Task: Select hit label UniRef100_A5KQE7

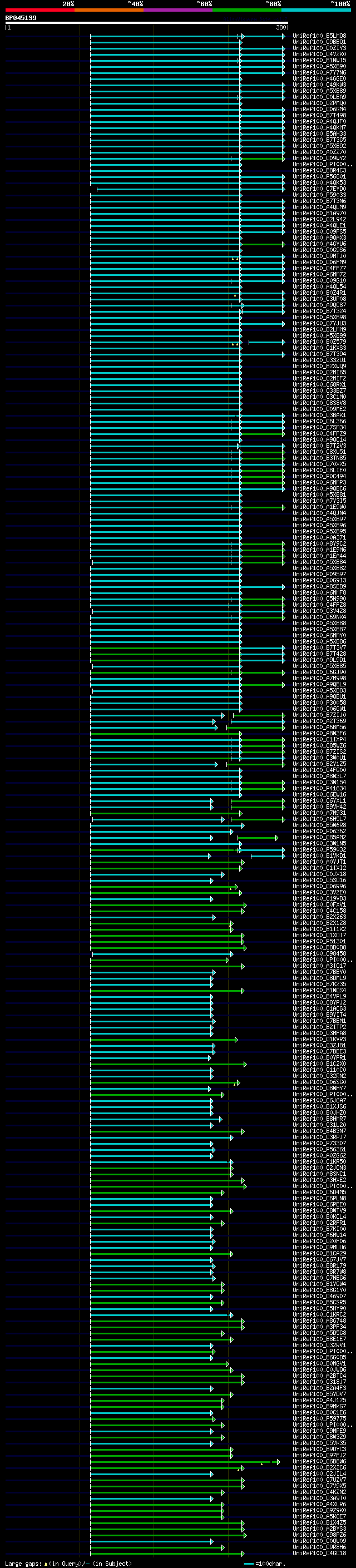Action: (319, 1516)
